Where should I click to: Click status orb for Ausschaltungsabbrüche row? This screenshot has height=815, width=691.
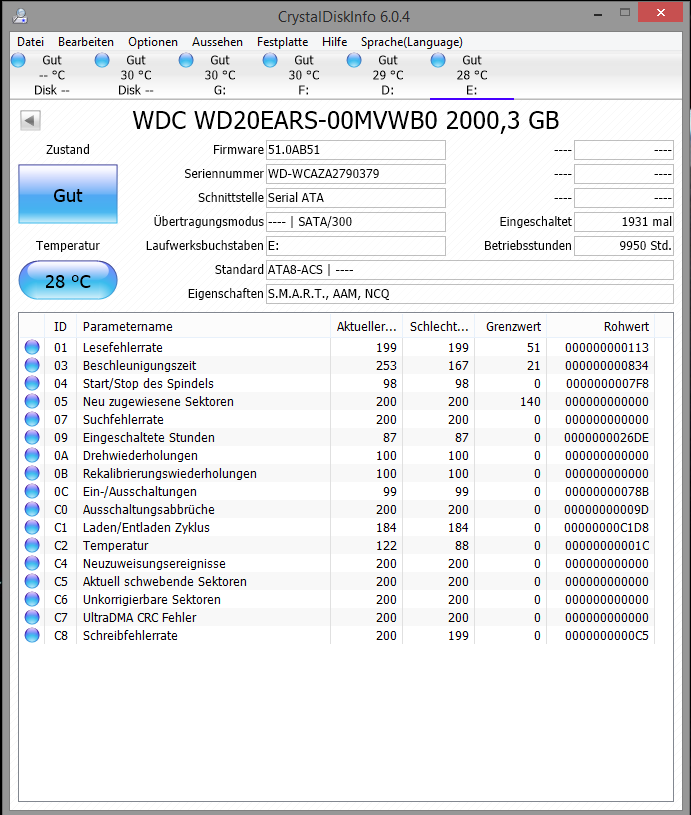(32, 509)
